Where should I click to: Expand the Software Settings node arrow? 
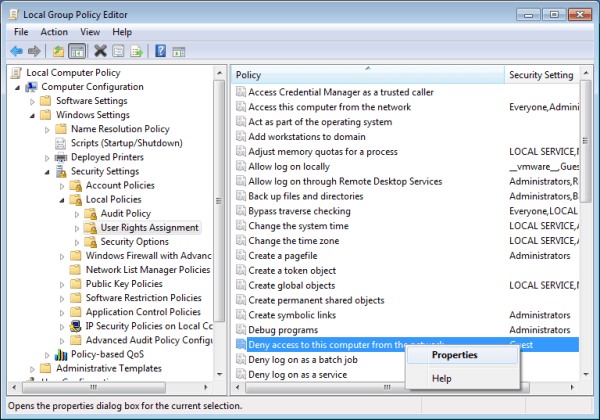coord(33,101)
